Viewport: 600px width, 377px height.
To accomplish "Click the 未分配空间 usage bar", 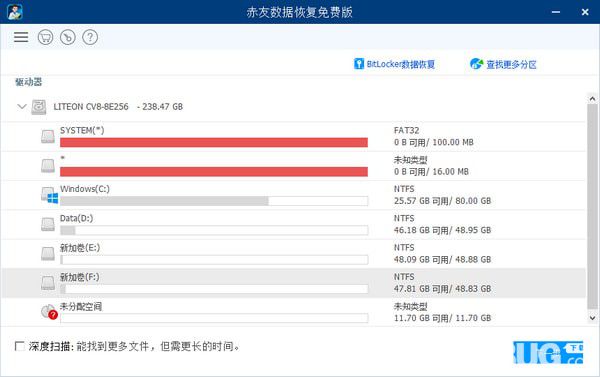I will 214,318.
